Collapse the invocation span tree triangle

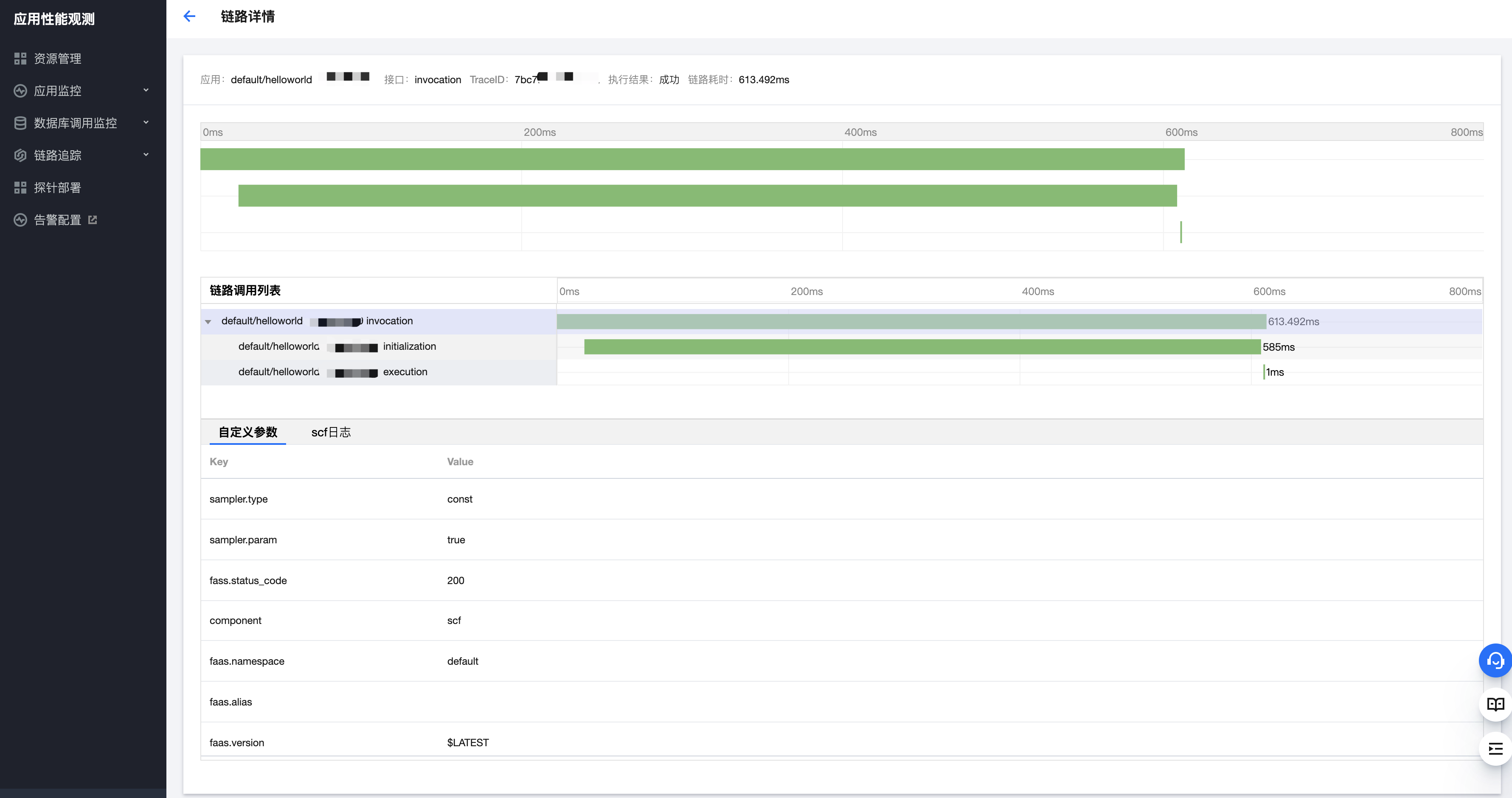tap(208, 322)
